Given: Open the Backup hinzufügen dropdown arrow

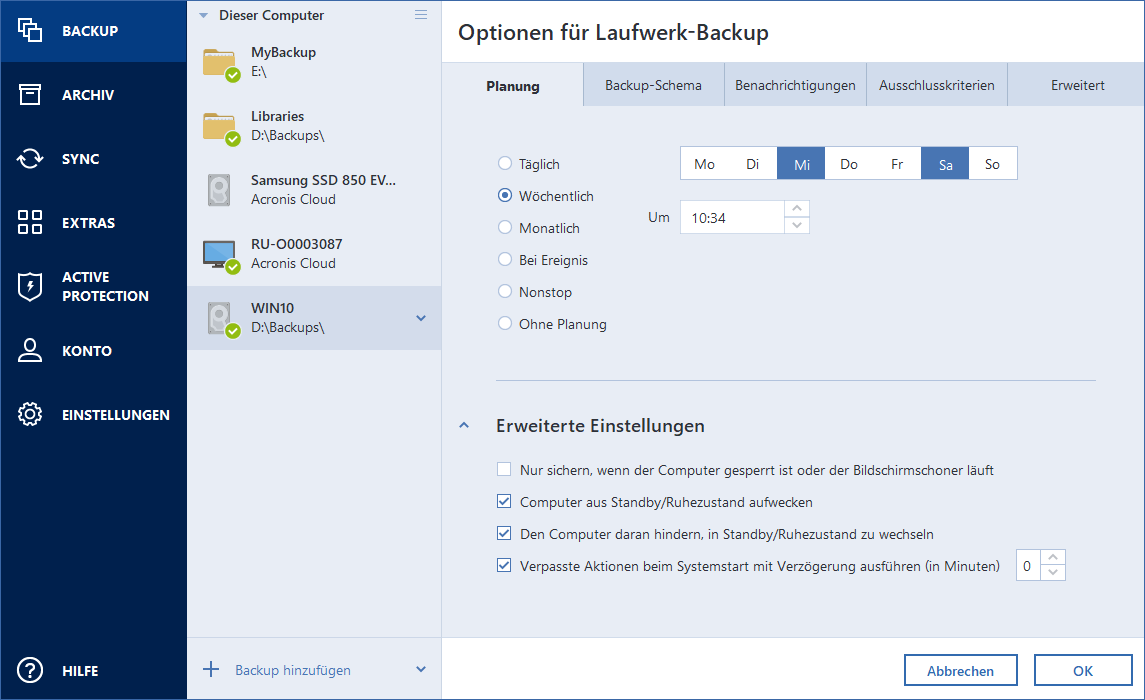Looking at the screenshot, I should [421, 670].
